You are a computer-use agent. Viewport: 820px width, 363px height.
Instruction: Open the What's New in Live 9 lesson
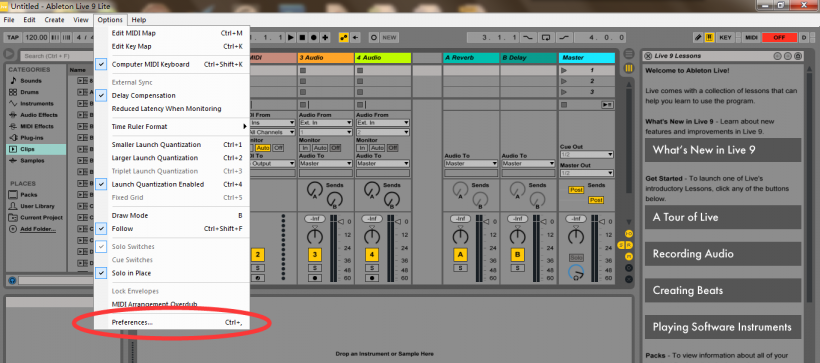click(x=723, y=150)
